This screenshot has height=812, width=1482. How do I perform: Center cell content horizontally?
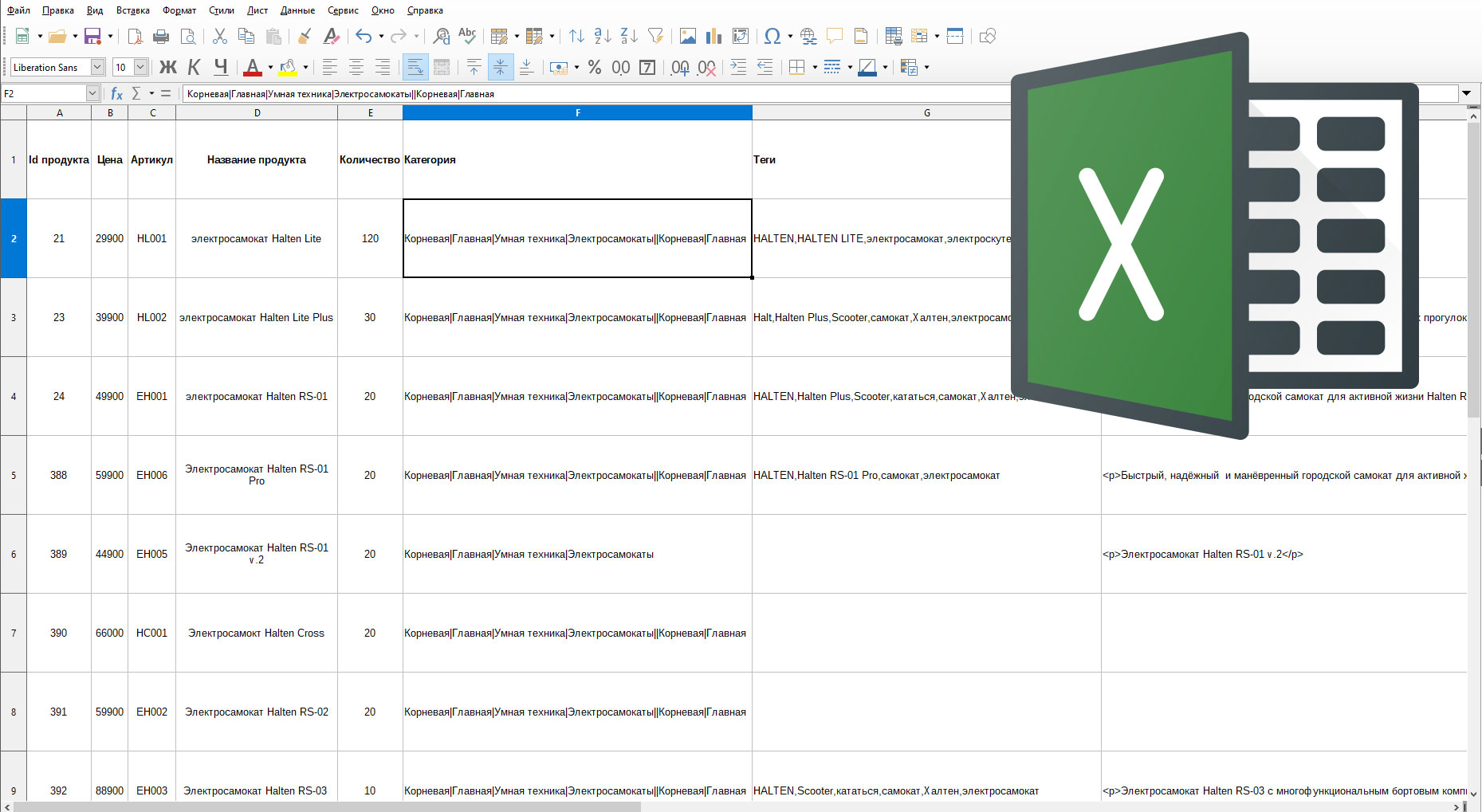coord(356,67)
